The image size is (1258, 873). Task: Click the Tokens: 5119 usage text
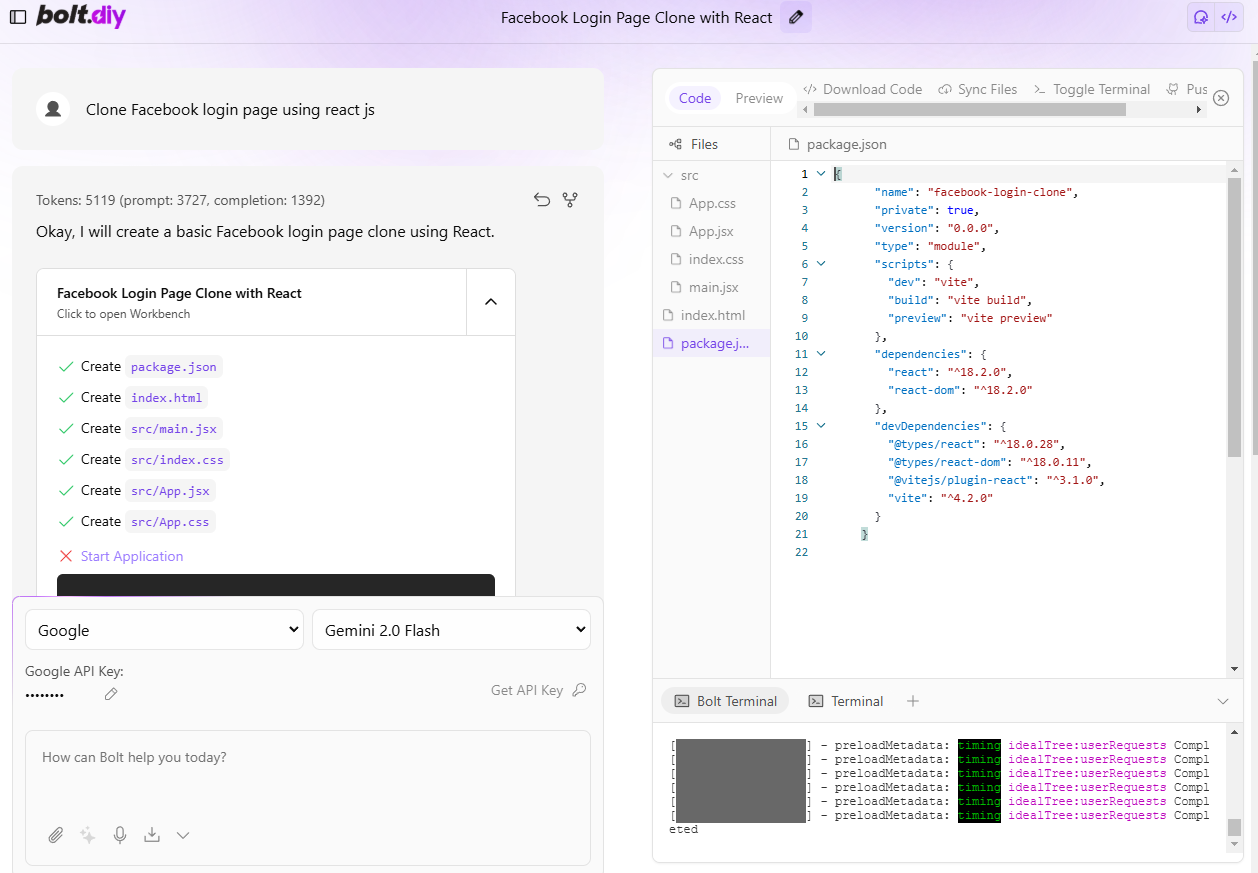[180, 200]
